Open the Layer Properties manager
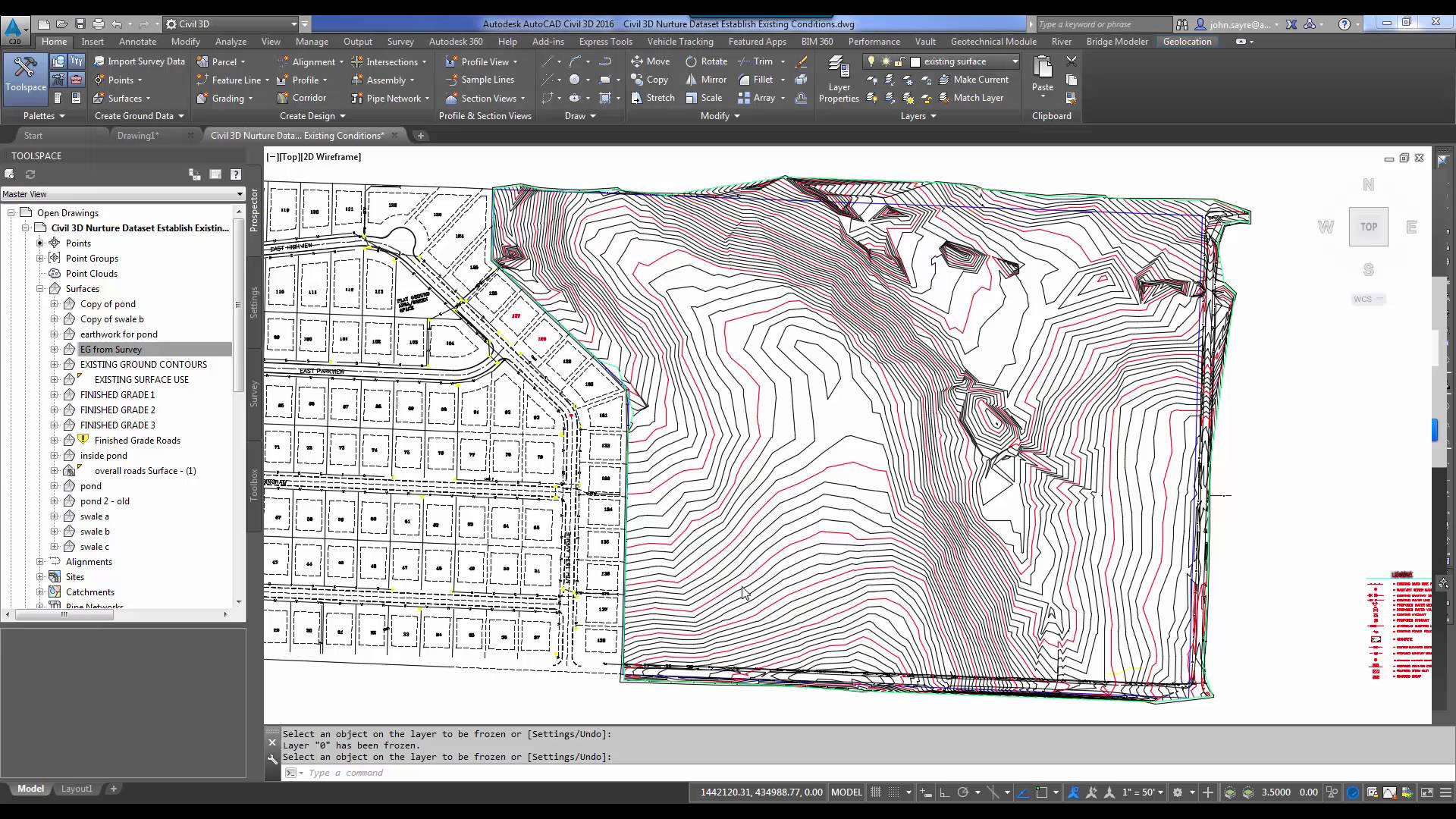The width and height of the screenshot is (1456, 819). click(x=839, y=80)
